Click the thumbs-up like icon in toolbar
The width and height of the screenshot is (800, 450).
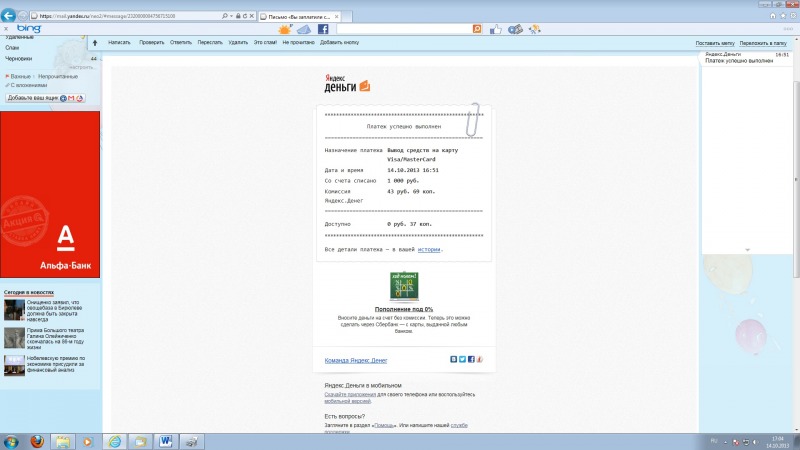pyautogui.click(x=495, y=29)
